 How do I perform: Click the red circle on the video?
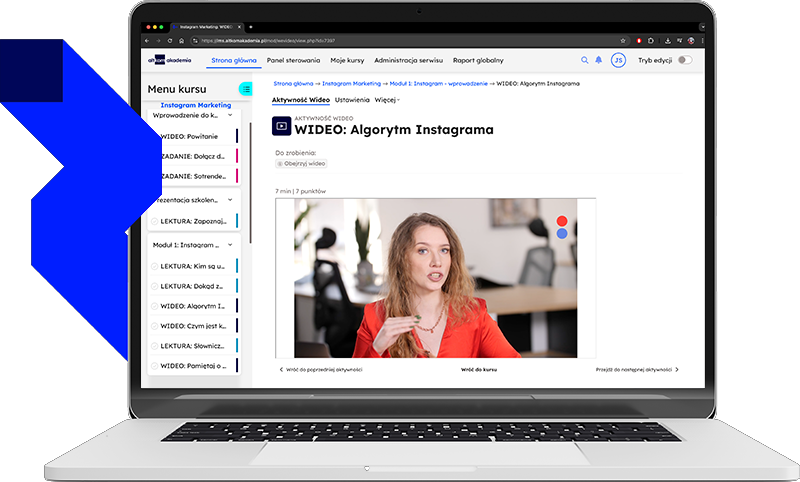point(562,221)
